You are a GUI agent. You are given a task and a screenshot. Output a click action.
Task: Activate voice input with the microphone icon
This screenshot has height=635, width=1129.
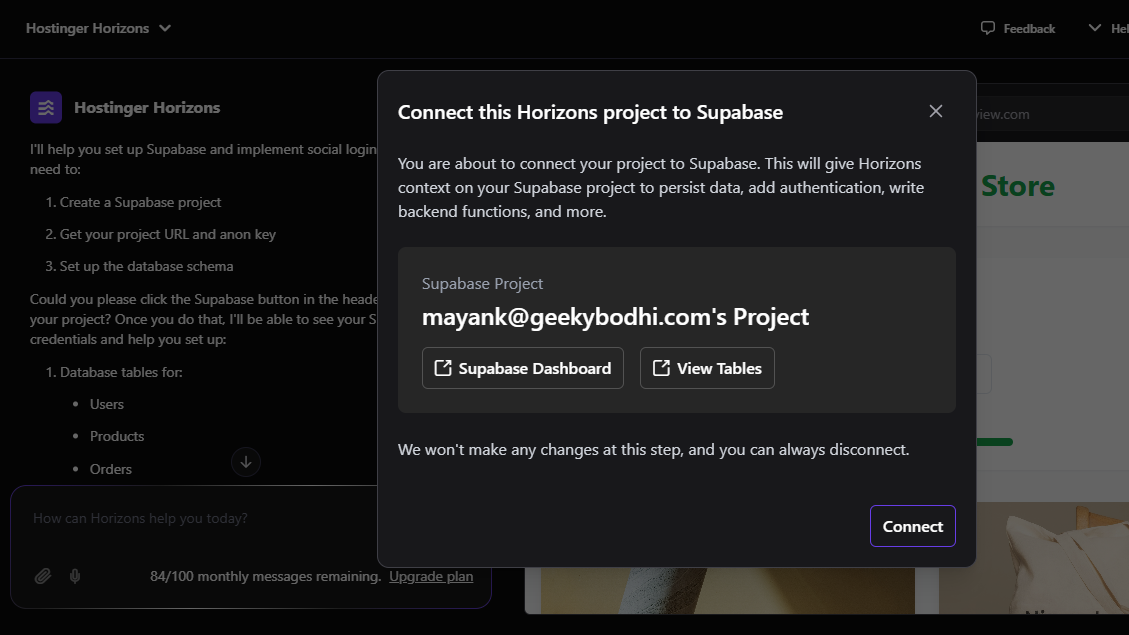click(x=74, y=576)
